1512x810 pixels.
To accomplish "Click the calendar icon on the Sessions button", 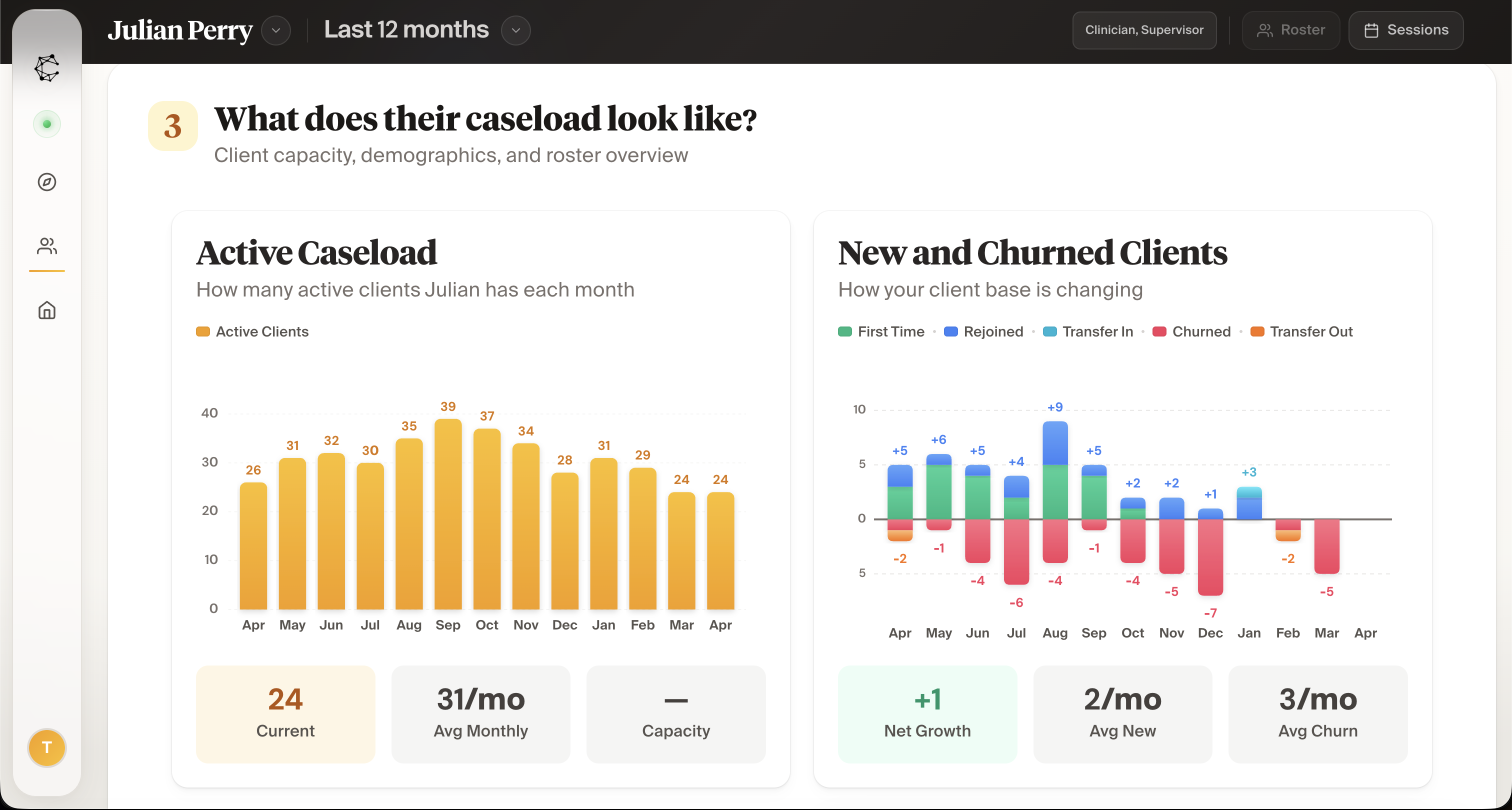I will (x=1371, y=30).
